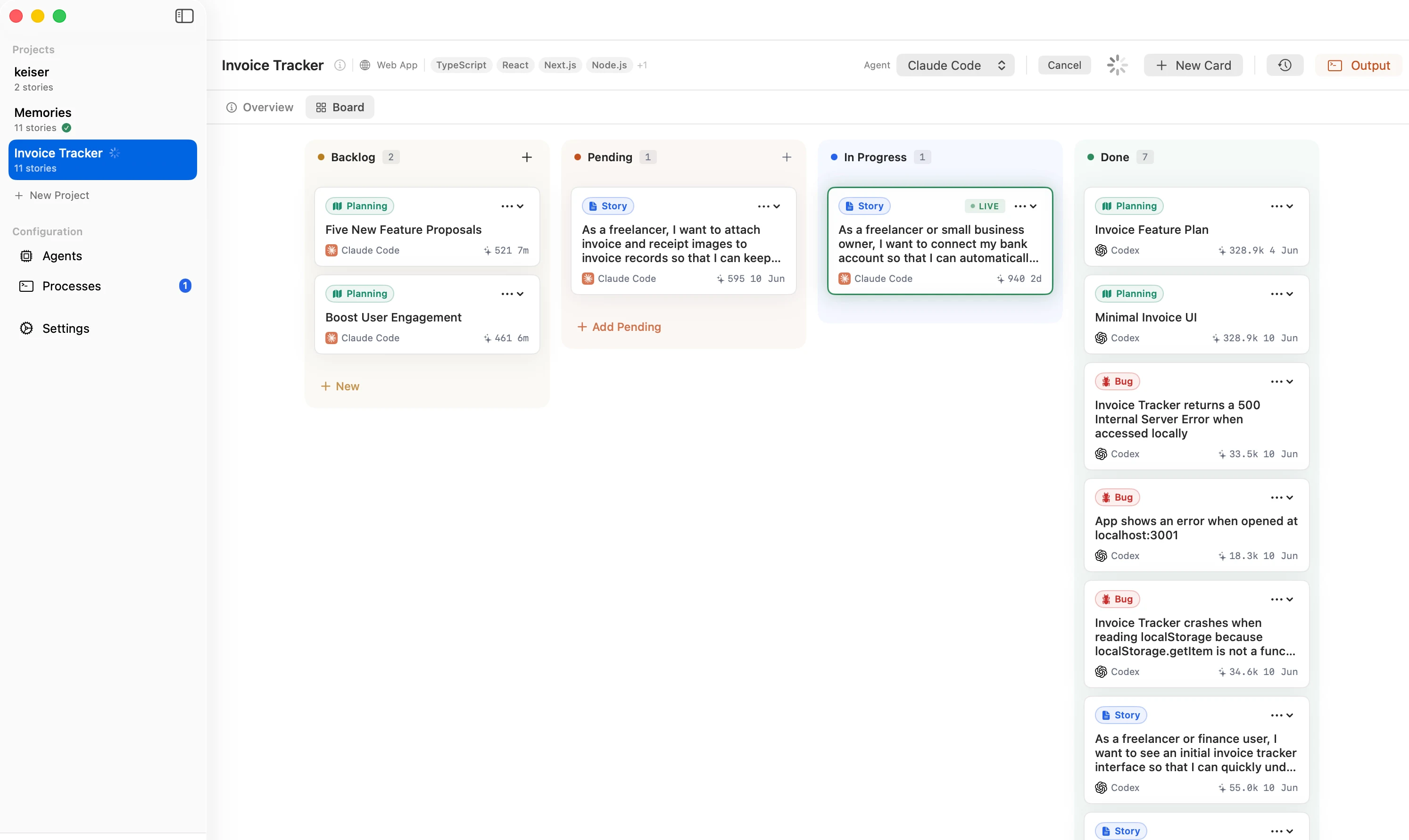Click the Cancel button
1409x840 pixels.
coord(1064,65)
